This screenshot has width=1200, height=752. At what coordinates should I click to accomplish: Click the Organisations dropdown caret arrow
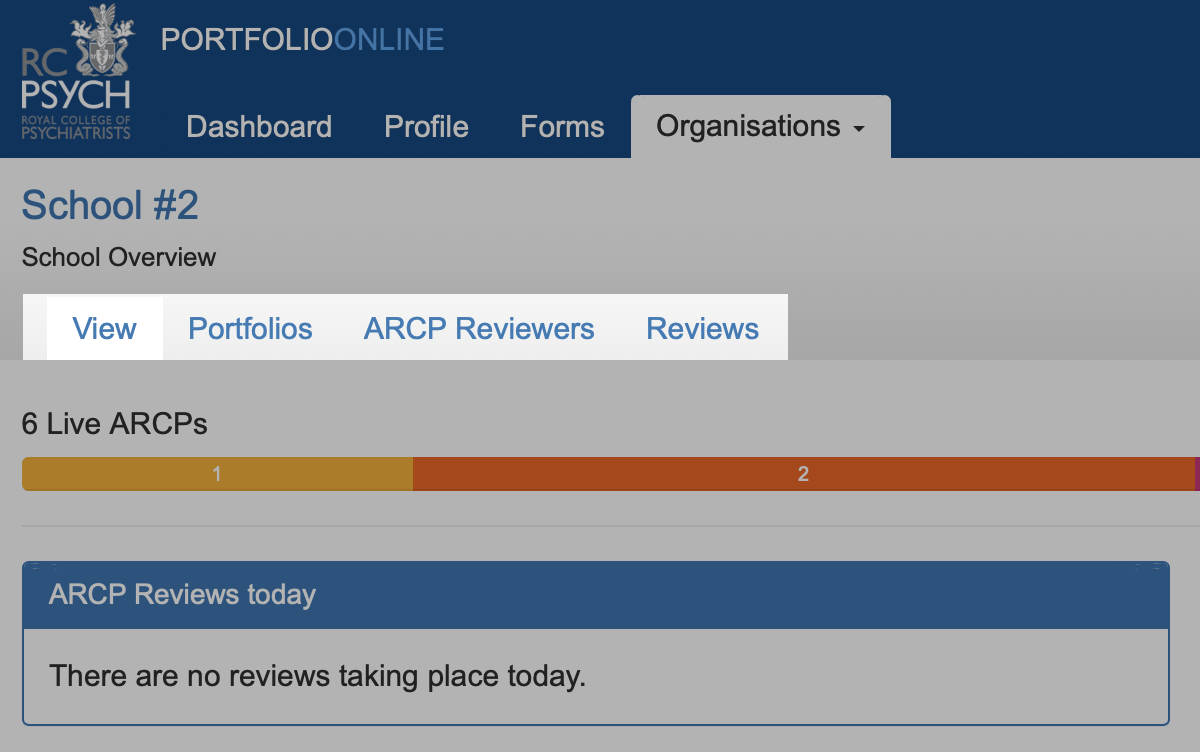click(x=858, y=129)
